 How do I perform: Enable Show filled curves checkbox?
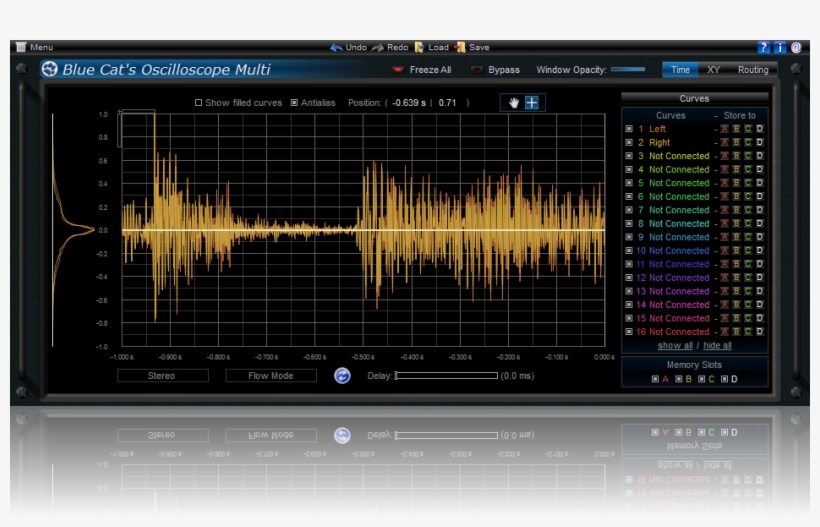(198, 103)
